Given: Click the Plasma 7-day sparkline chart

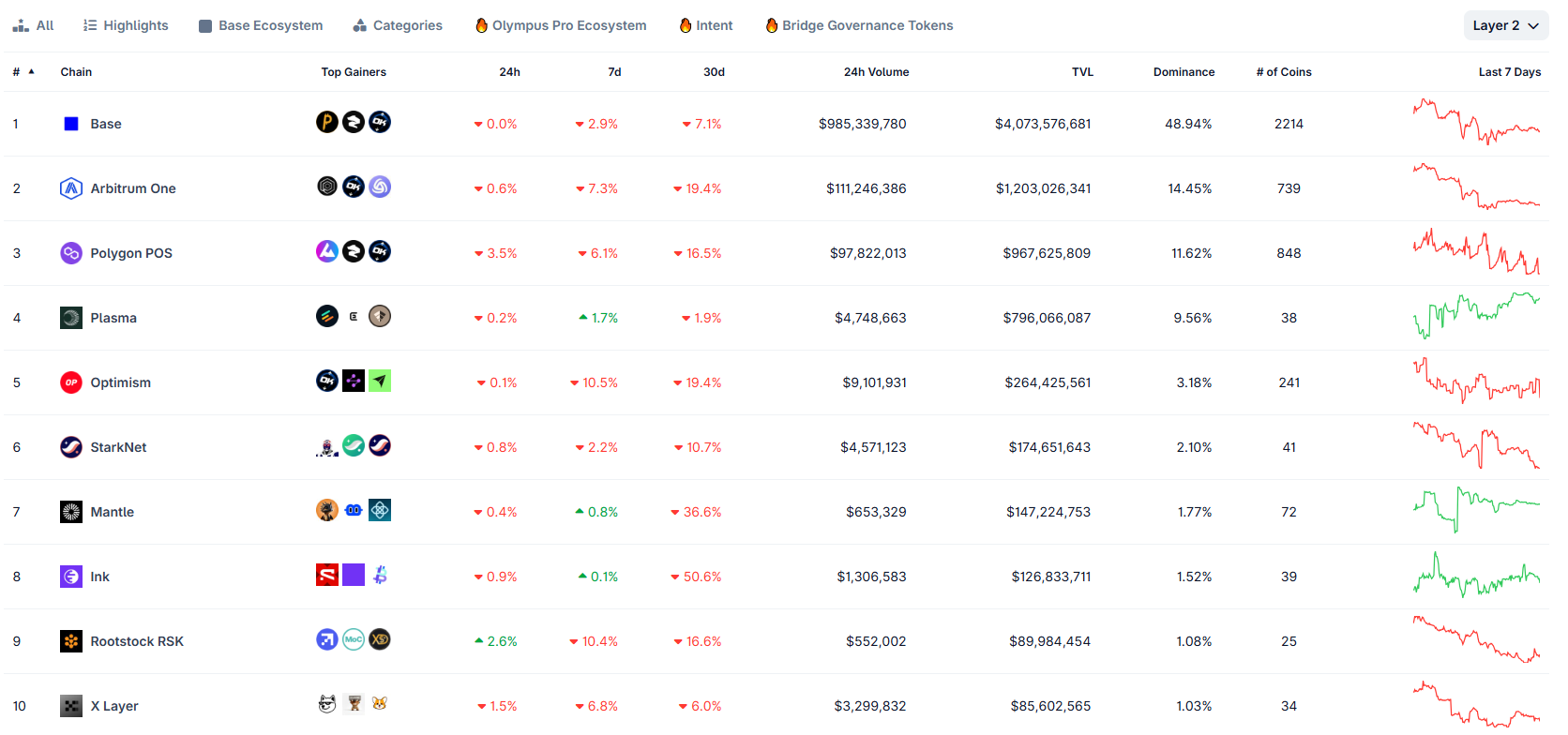Looking at the screenshot, I should pyautogui.click(x=1476, y=316).
